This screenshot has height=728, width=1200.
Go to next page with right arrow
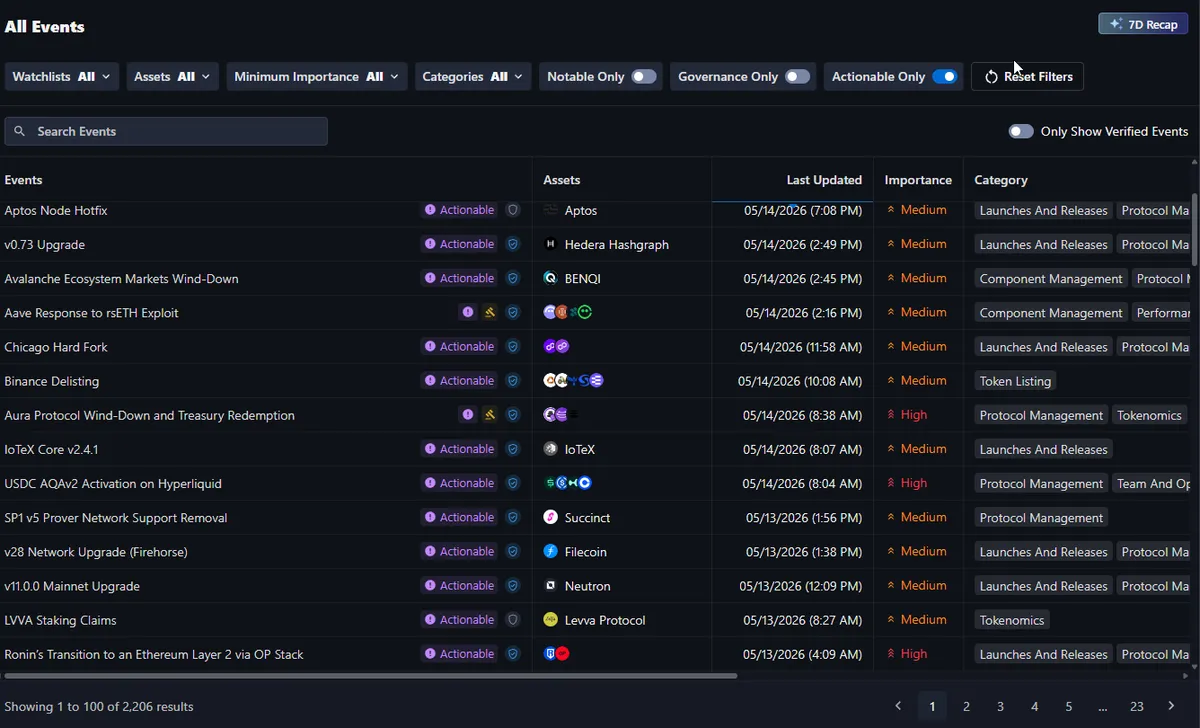click(x=1171, y=706)
